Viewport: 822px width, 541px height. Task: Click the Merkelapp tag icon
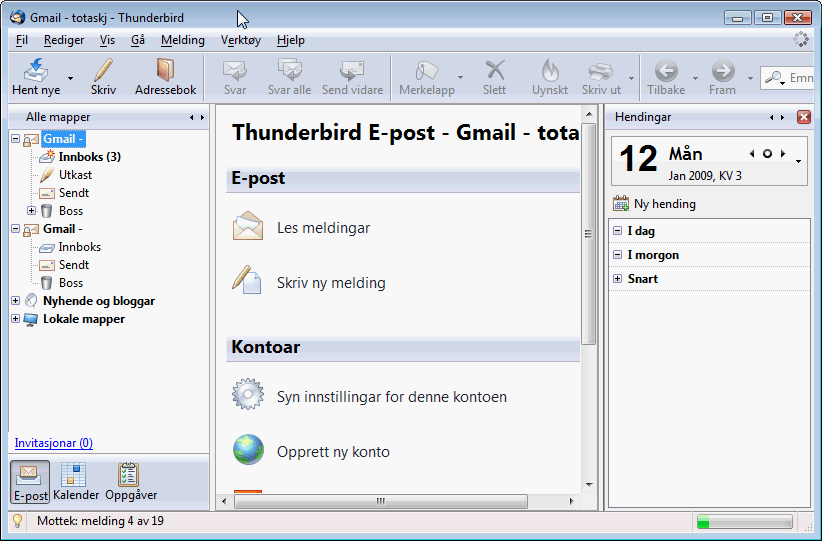[427, 70]
